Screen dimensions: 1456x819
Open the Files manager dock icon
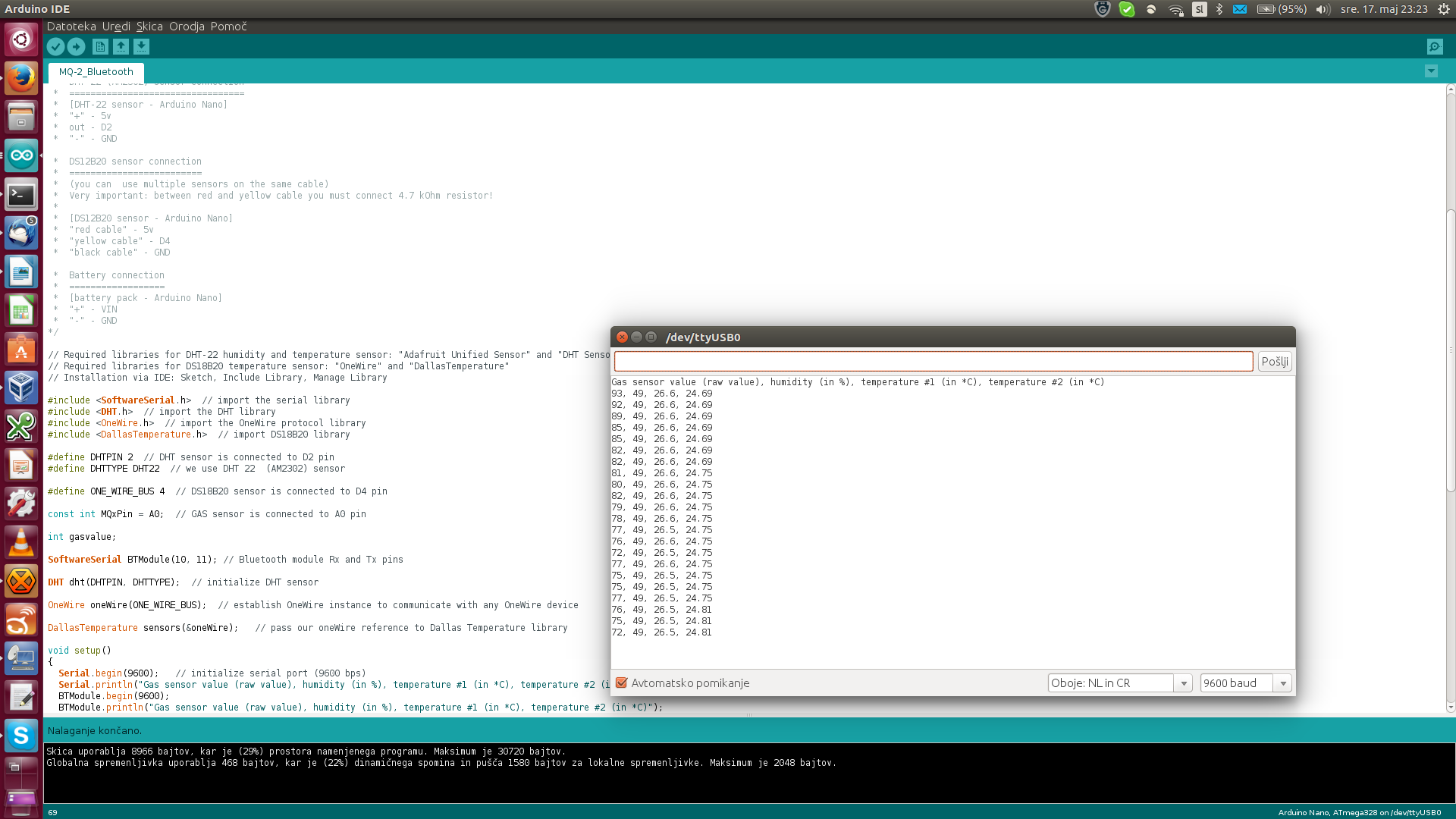21,117
